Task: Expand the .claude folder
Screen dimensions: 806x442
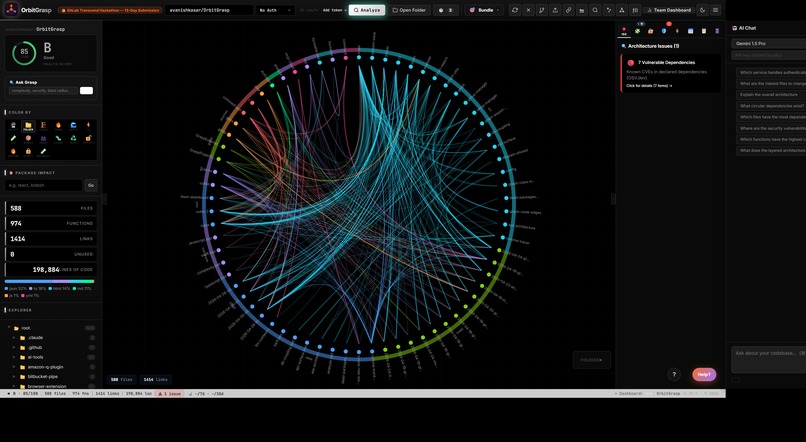Action: point(14,338)
